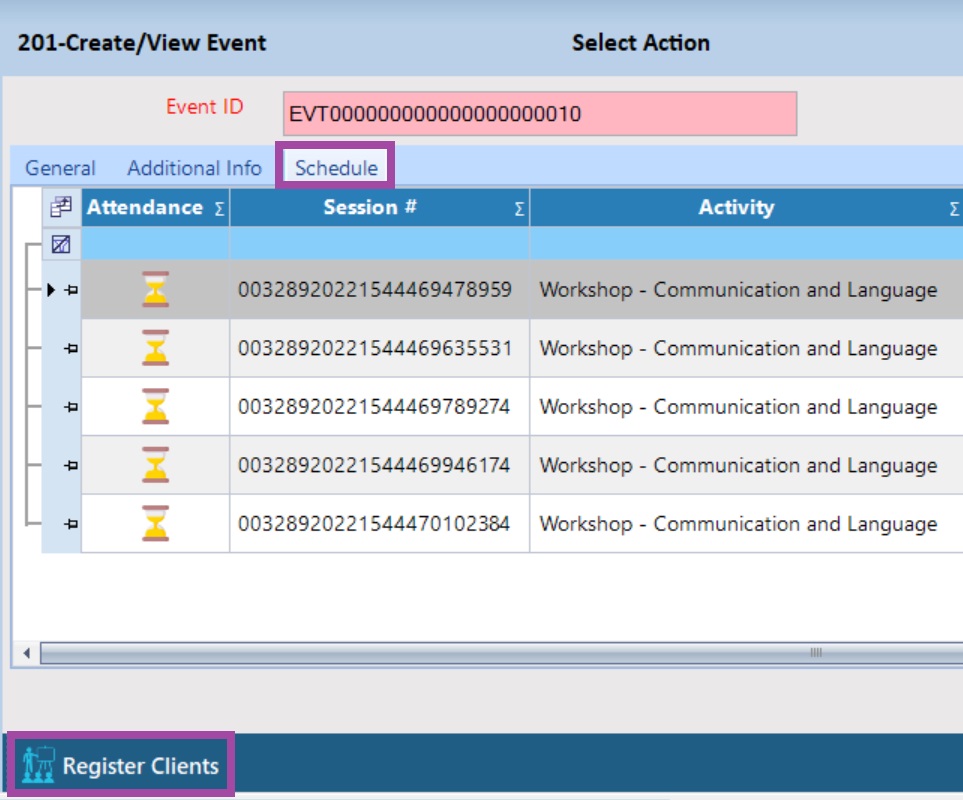Open the summary sigma in the Session # column header

point(519,209)
